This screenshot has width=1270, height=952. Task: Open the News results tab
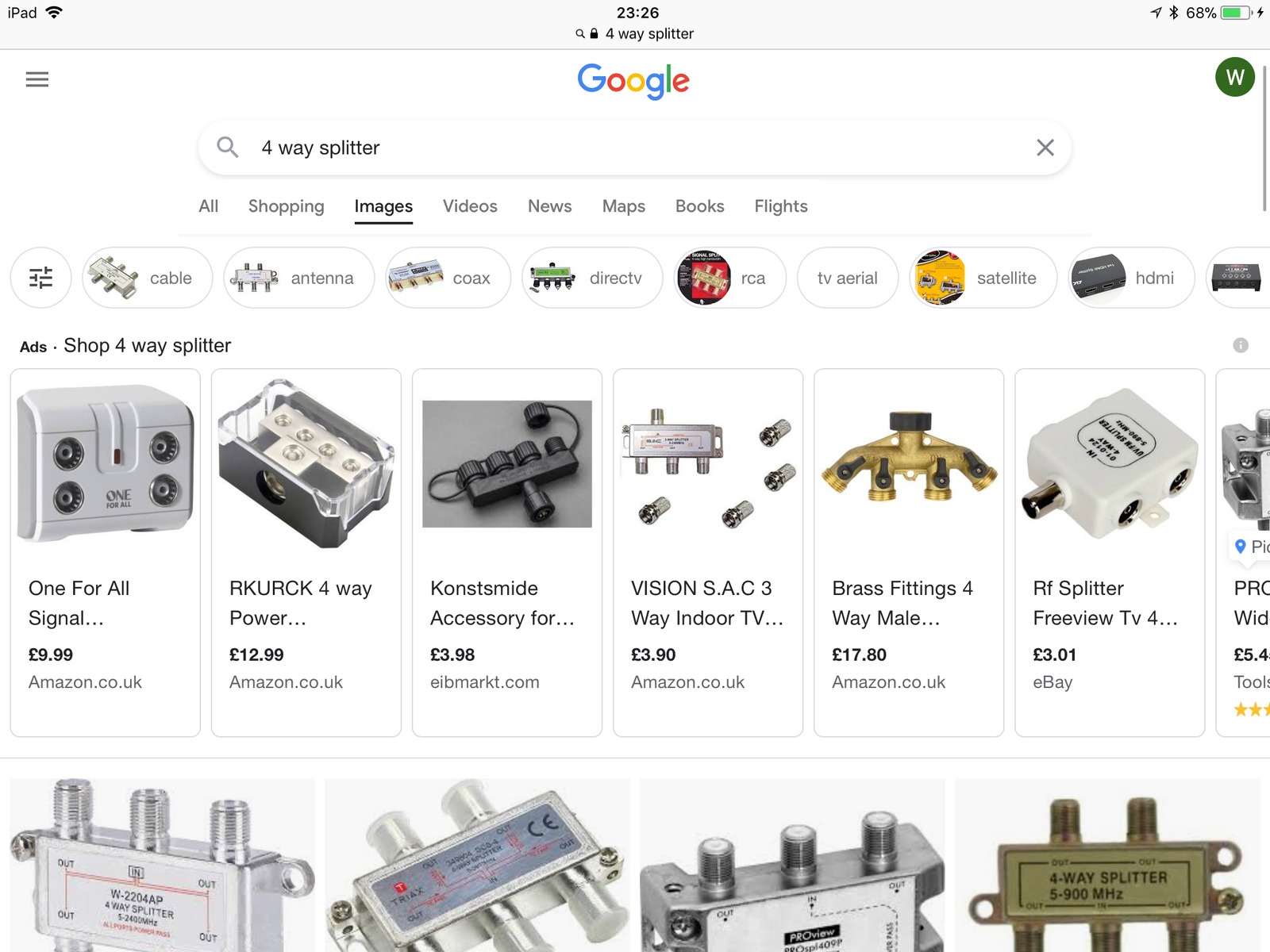[549, 206]
